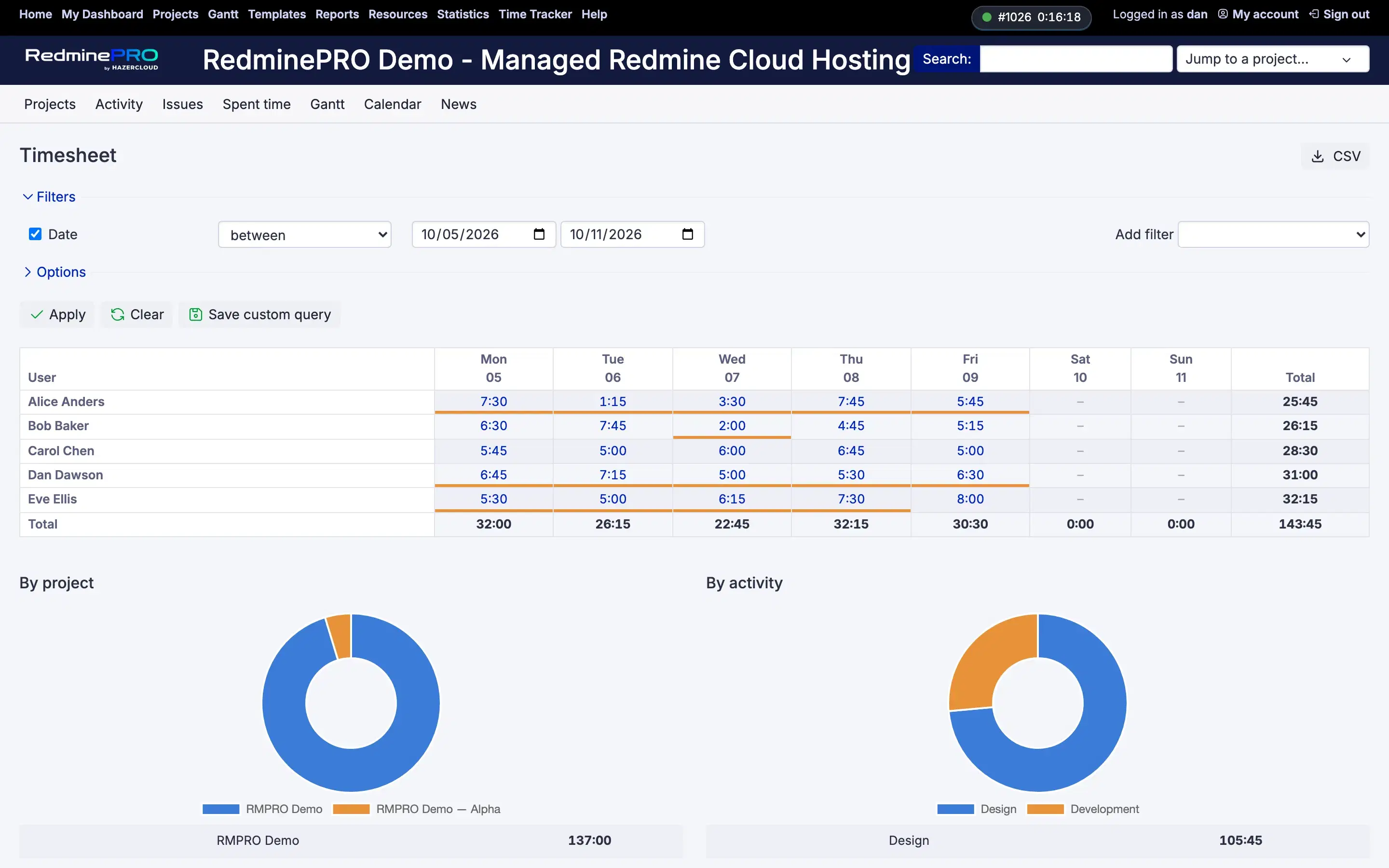Open Dan Dawson Tuesday 7:15 entry
The width and height of the screenshot is (1389, 868).
613,475
